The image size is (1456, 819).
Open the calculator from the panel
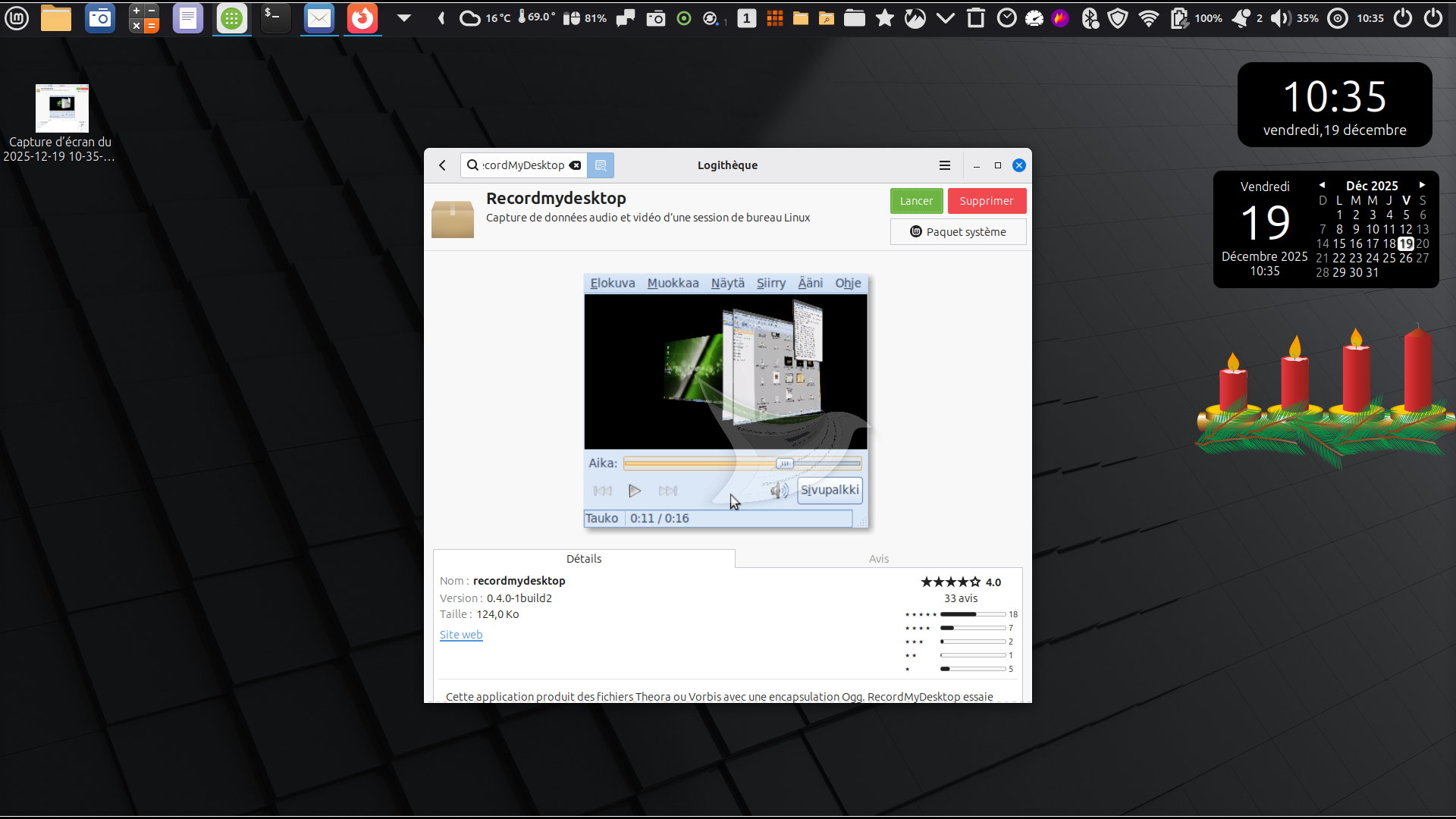click(144, 18)
